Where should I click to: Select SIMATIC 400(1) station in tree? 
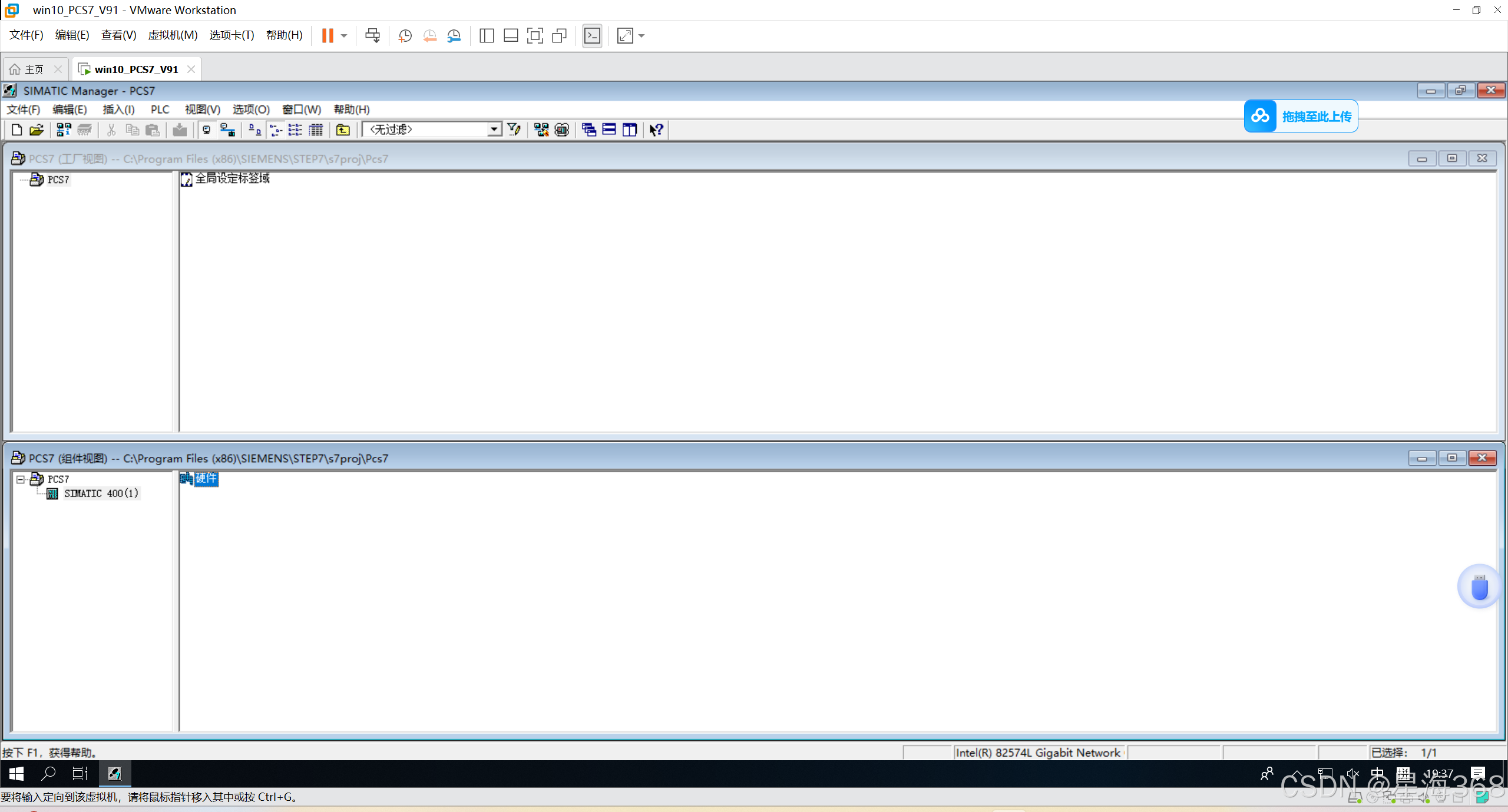click(x=101, y=493)
